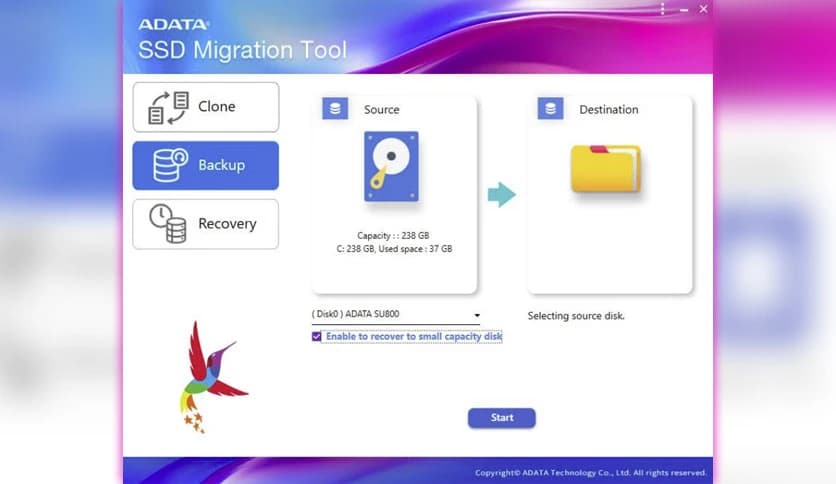Open the Clone tab
The image size is (836, 484).
click(206, 107)
